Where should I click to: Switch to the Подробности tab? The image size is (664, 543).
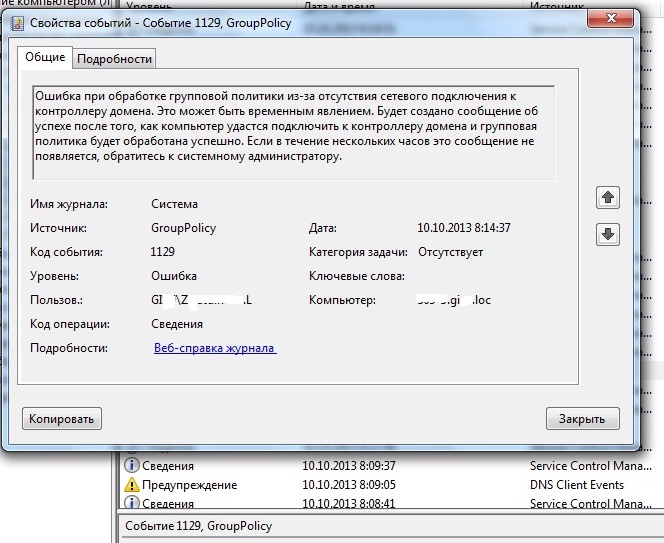click(115, 59)
